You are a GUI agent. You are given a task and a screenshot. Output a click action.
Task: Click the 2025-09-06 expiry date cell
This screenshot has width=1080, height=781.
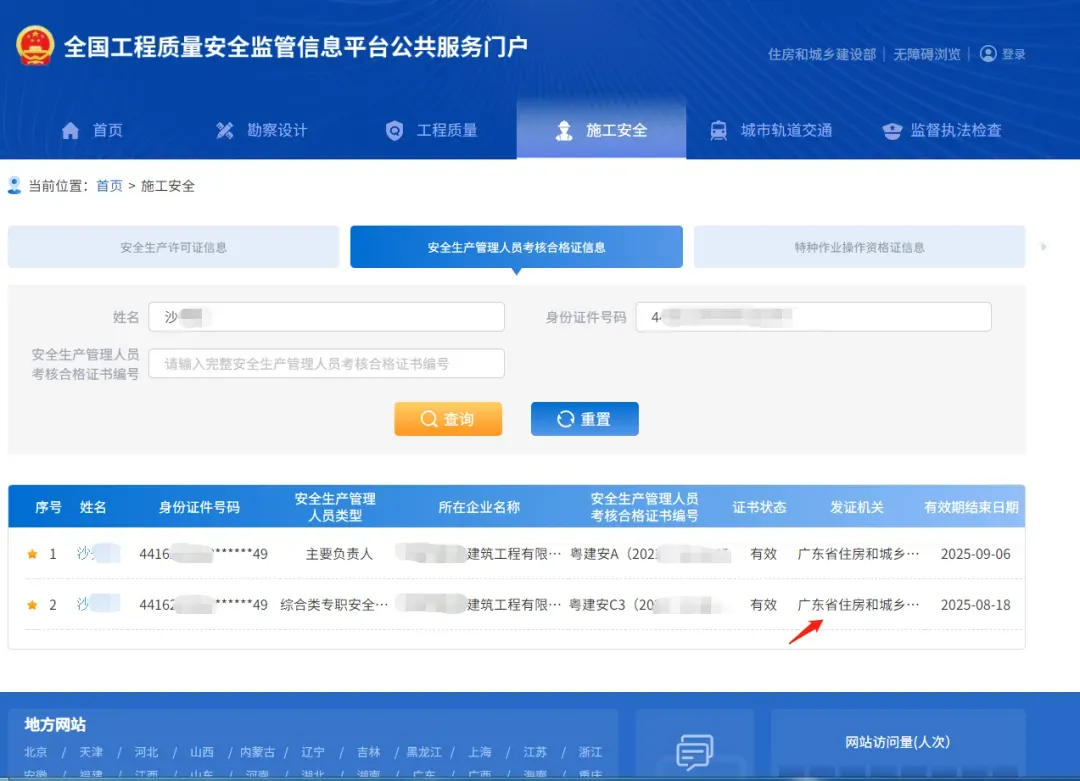click(975, 554)
